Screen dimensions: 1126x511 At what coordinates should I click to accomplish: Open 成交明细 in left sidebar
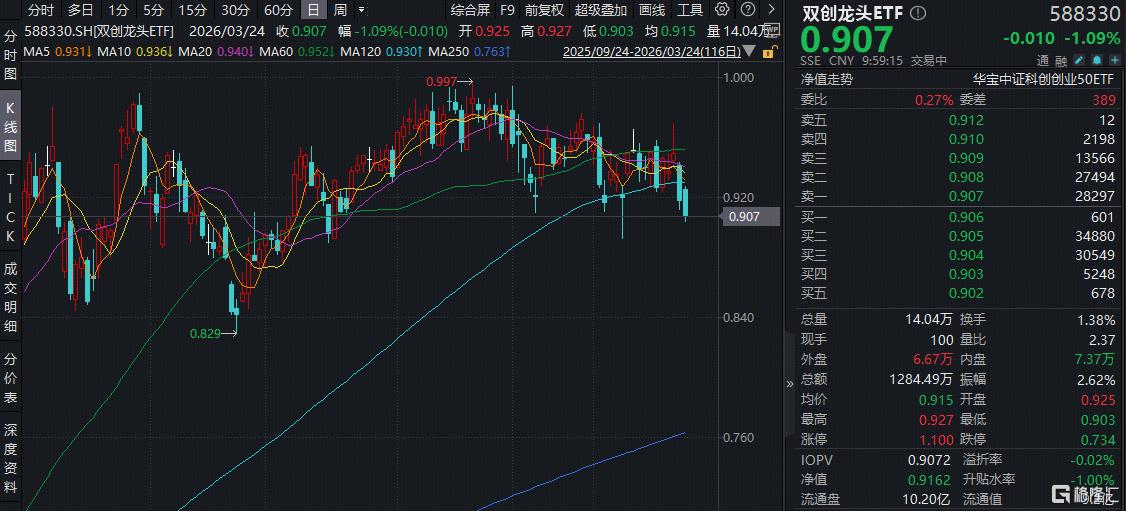pos(11,296)
